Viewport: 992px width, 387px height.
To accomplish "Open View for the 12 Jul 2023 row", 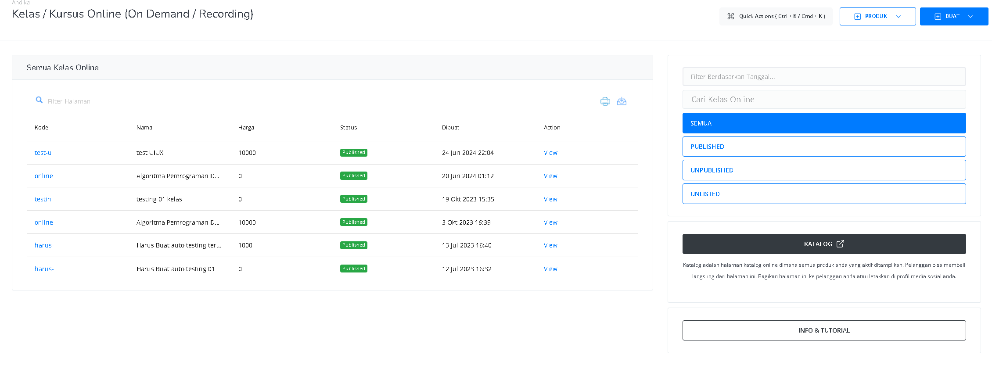I will coord(550,269).
